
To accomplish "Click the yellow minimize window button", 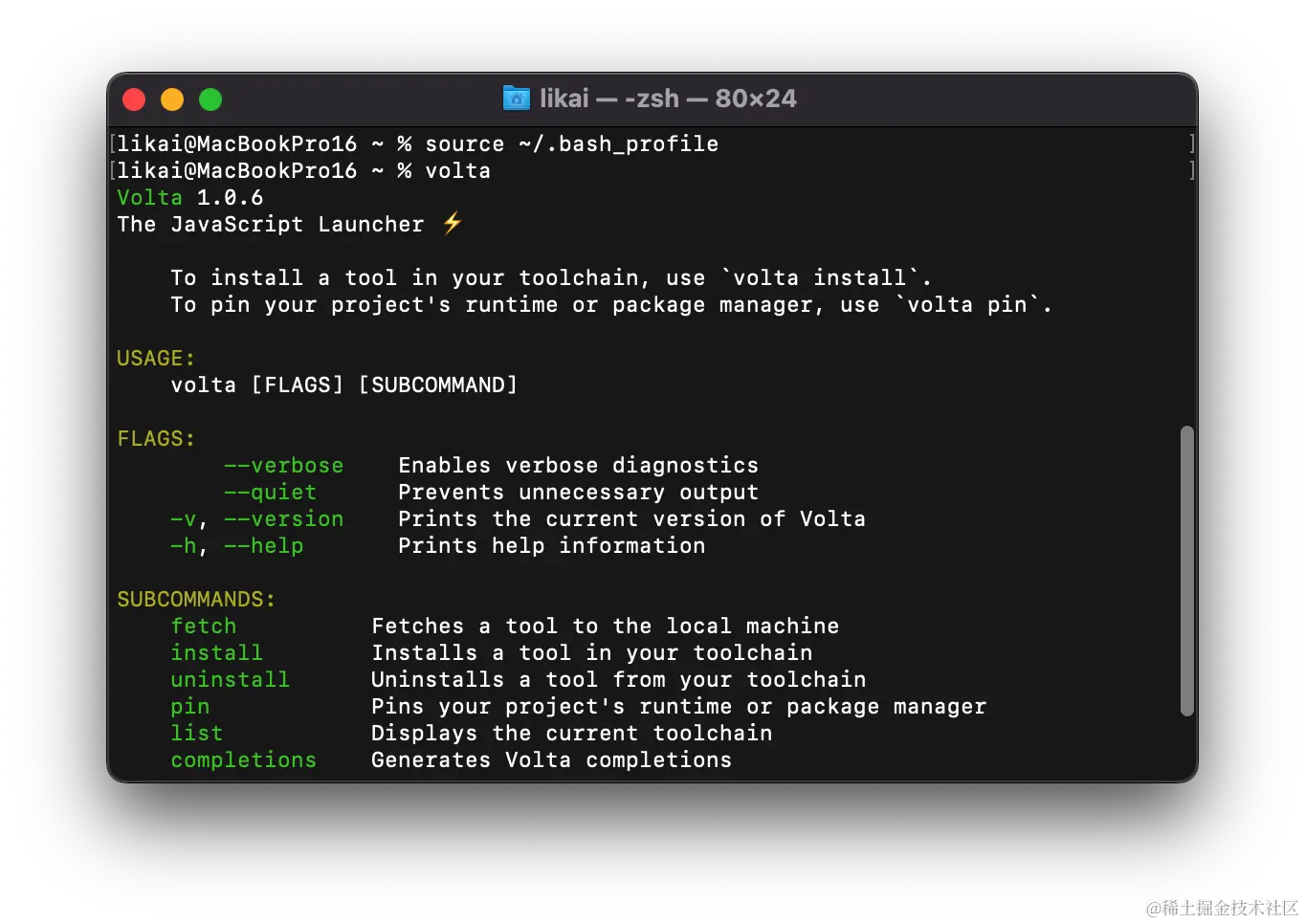I will [172, 99].
